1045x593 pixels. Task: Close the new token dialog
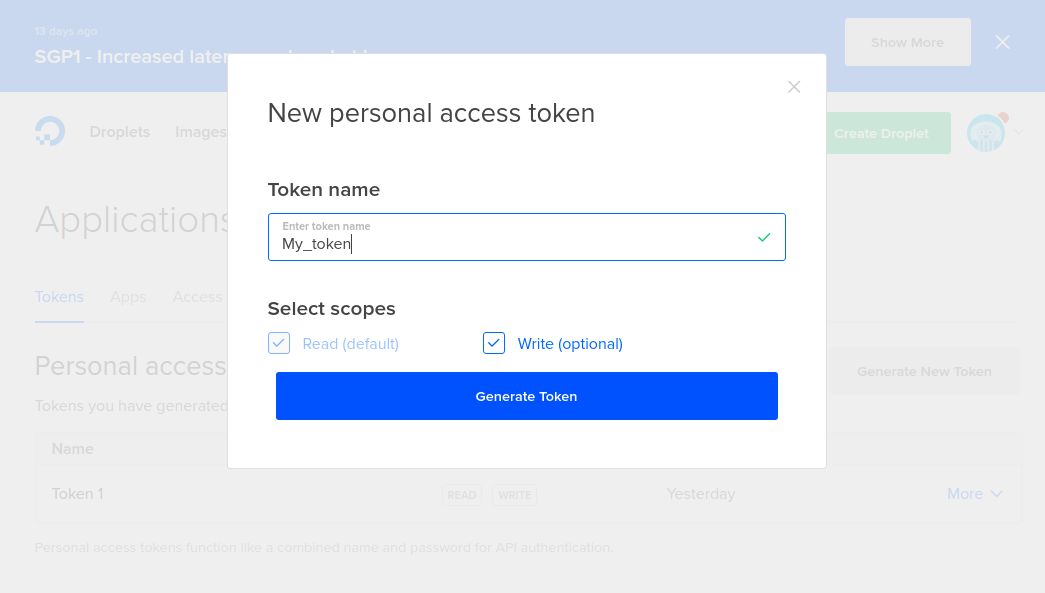794,87
